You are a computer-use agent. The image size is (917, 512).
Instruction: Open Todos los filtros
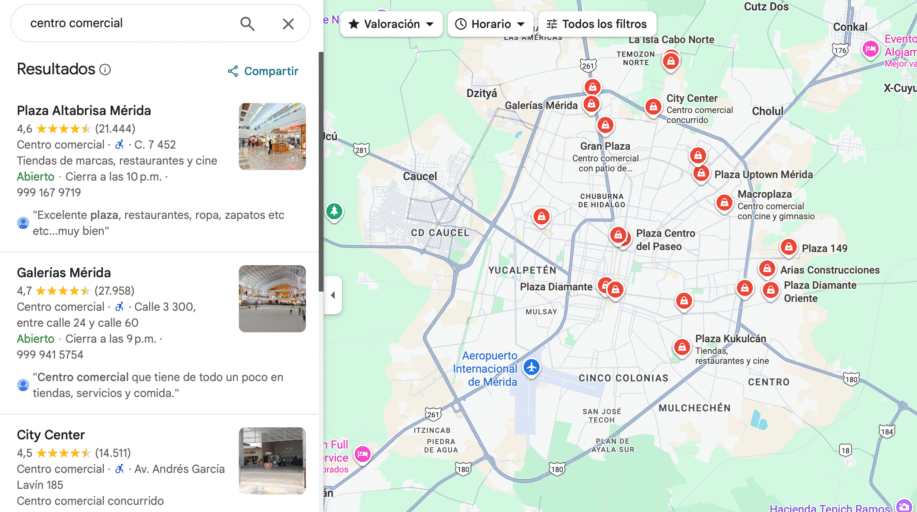(x=597, y=24)
